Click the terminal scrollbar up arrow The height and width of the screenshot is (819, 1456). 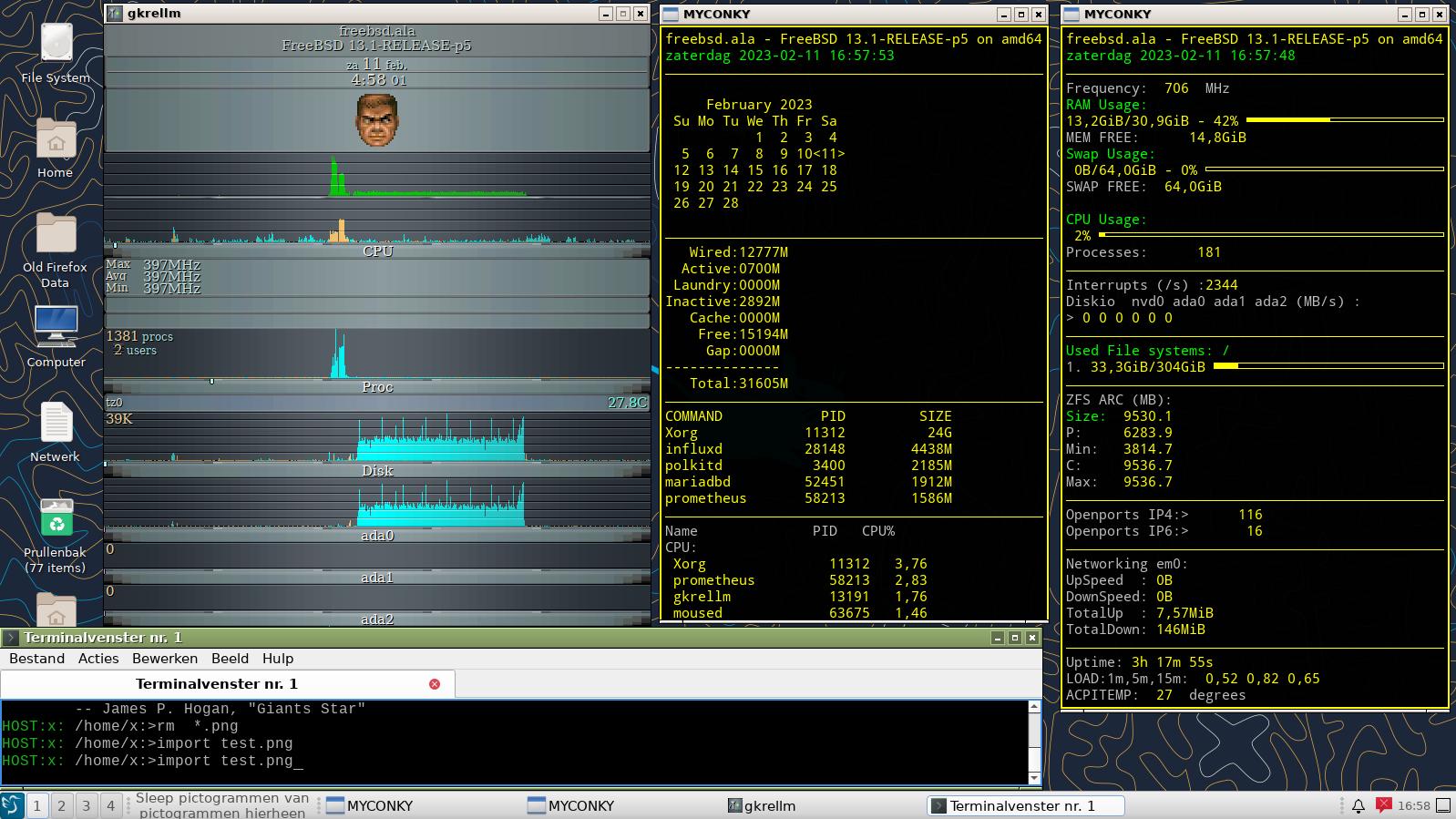click(1034, 706)
